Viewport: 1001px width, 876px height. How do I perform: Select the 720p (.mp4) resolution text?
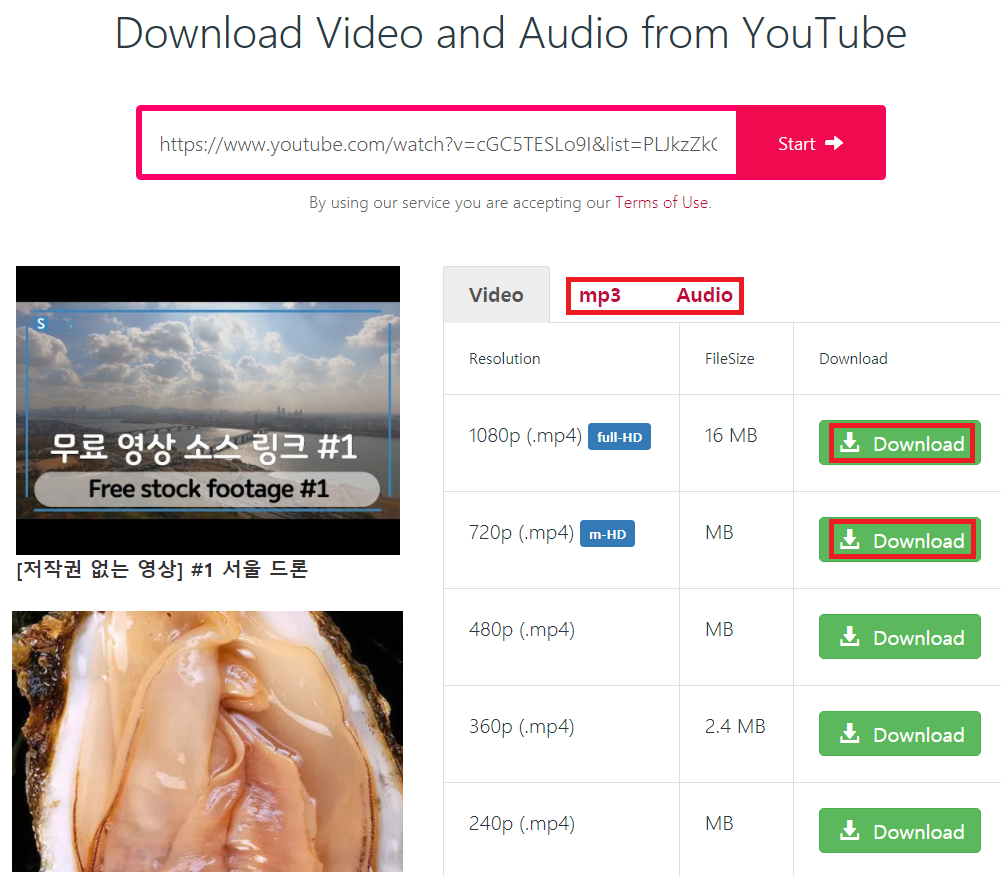tap(521, 533)
